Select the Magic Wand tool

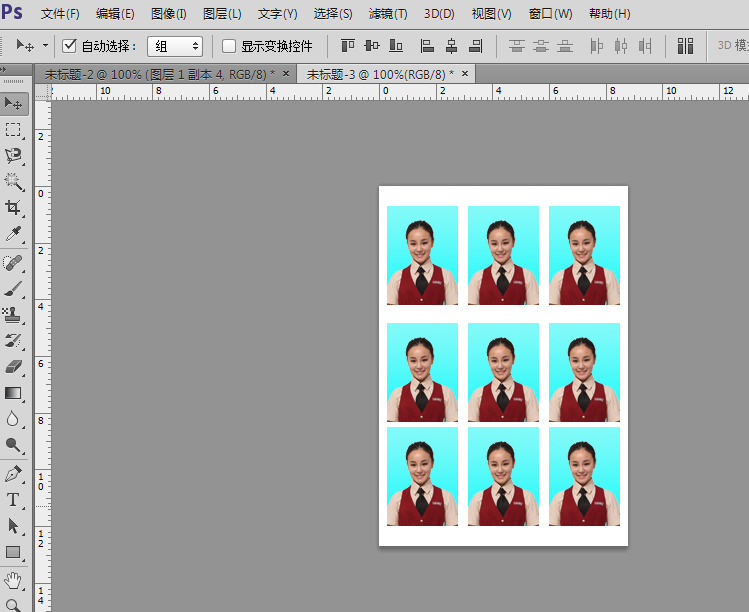coord(14,181)
